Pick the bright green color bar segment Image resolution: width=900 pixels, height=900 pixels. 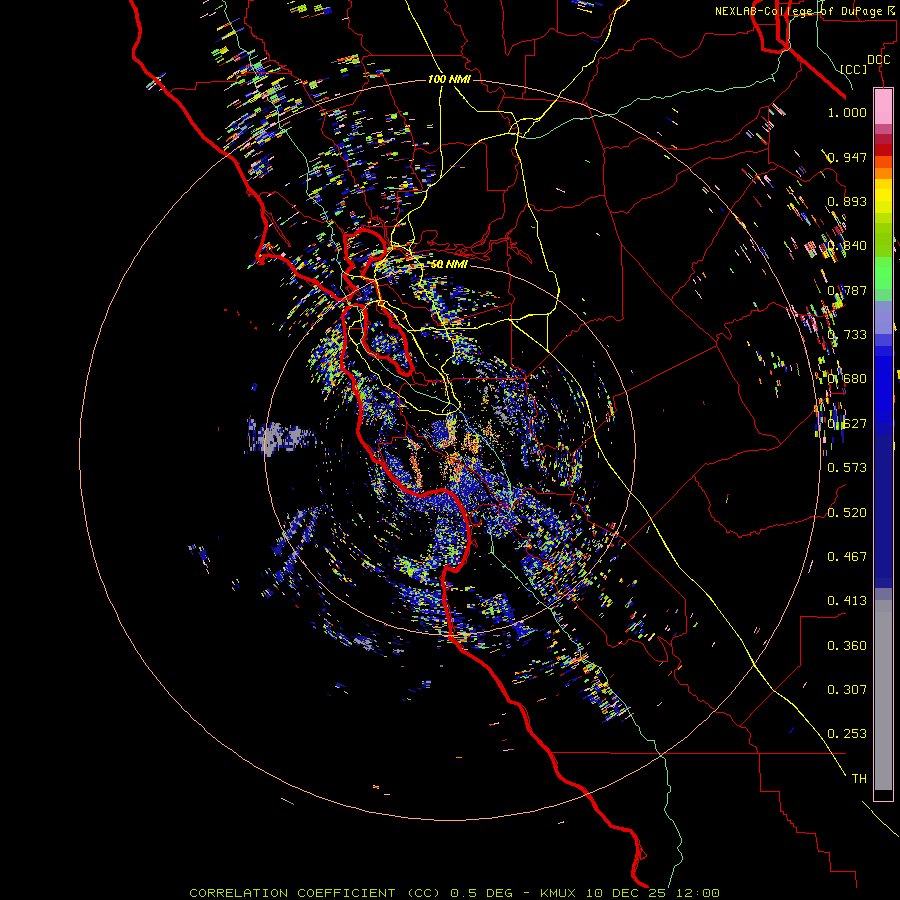[x=883, y=273]
